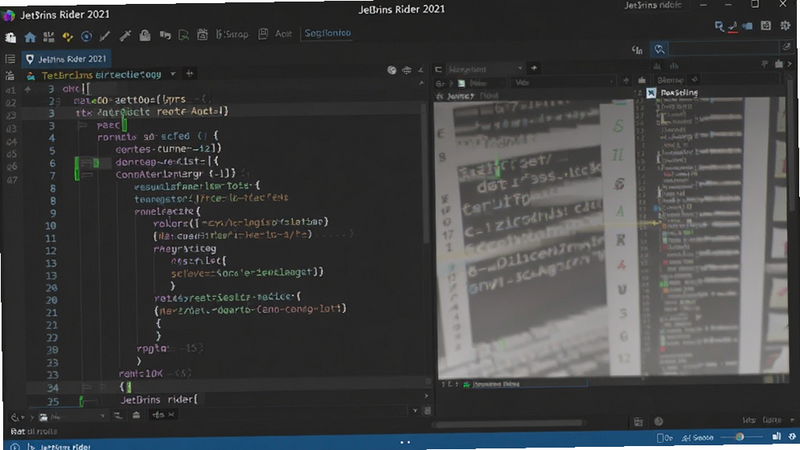
Task: Click the blue circular target toolbar icon
Action: coord(86,36)
